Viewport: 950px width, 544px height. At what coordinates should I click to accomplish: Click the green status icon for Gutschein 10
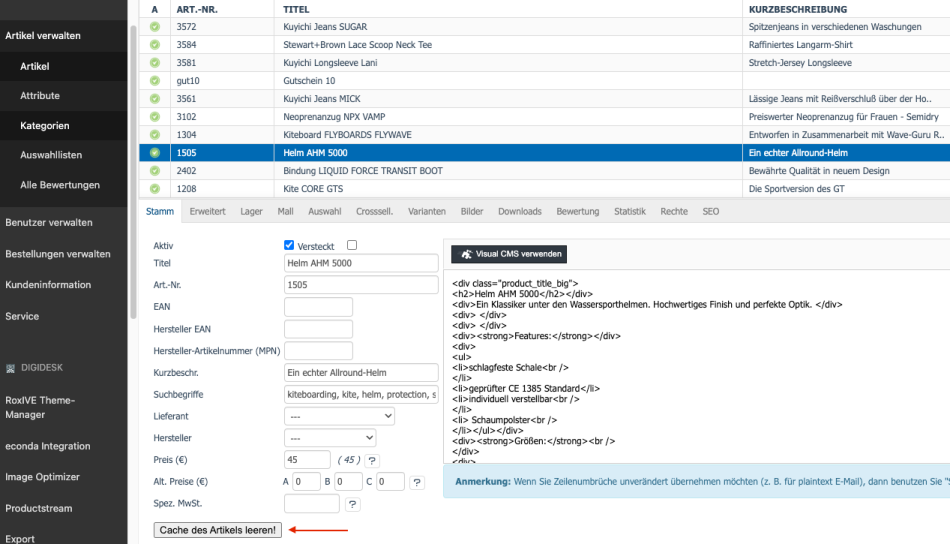point(155,80)
